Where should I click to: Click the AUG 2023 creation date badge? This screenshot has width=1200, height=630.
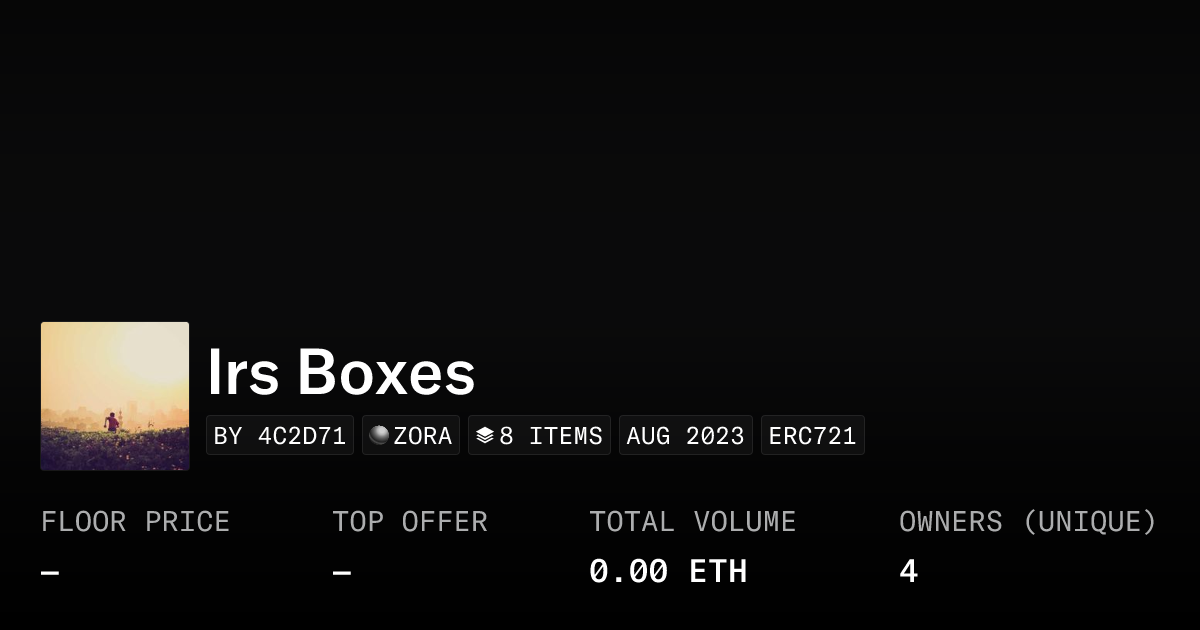685,435
